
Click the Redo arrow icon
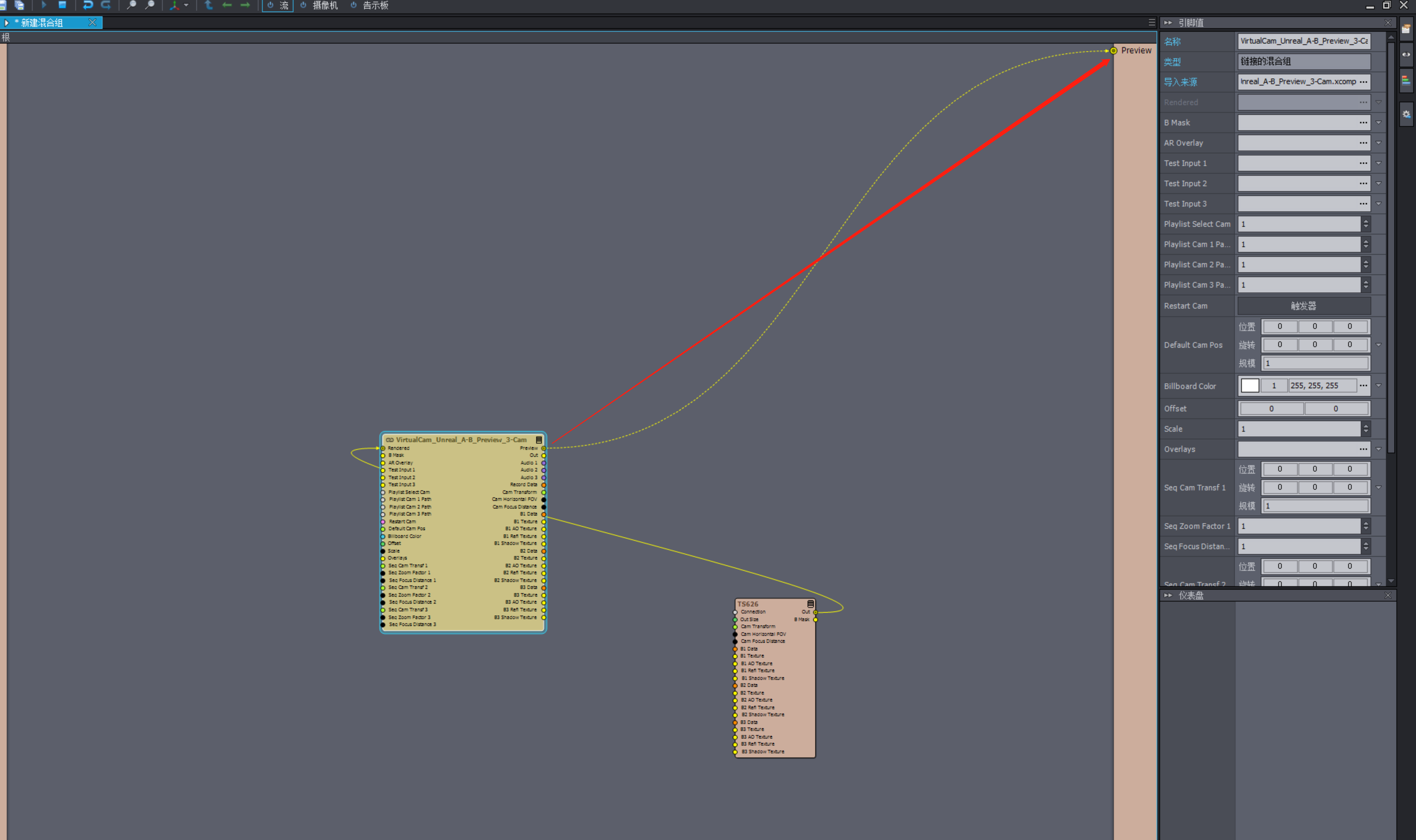pyautogui.click(x=106, y=5)
